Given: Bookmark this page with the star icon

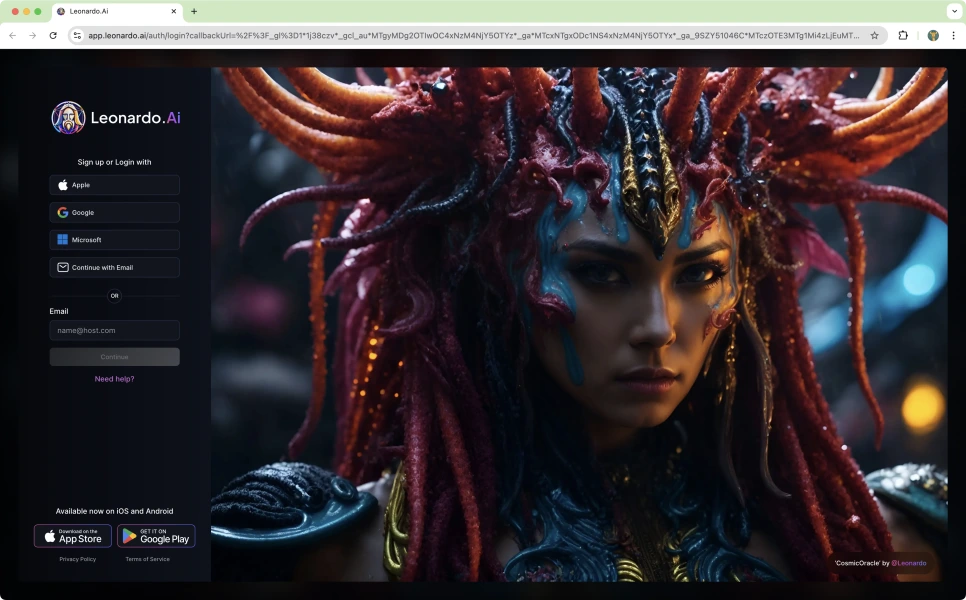Looking at the screenshot, I should click(874, 36).
